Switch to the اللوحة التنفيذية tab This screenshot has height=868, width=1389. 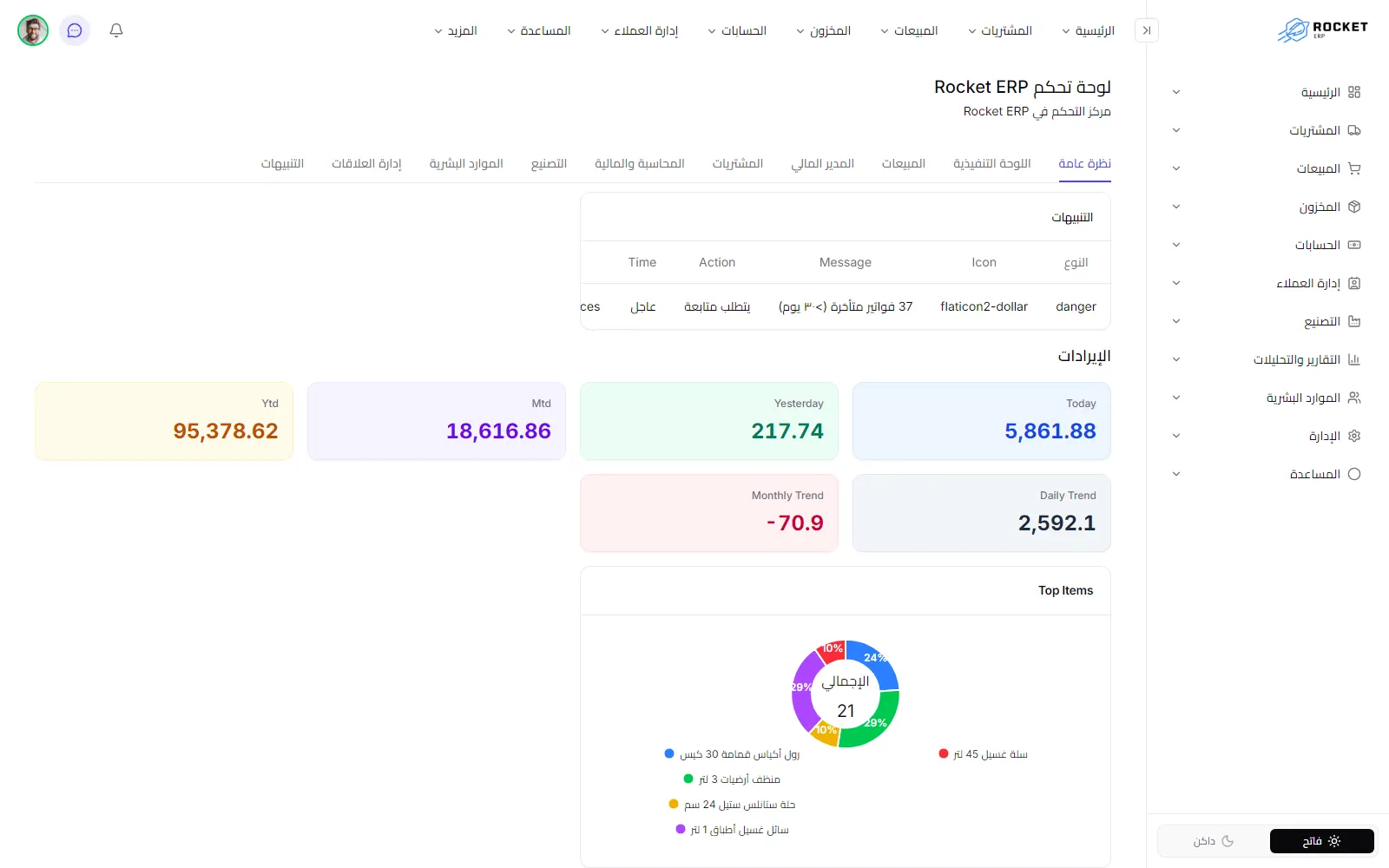click(992, 163)
